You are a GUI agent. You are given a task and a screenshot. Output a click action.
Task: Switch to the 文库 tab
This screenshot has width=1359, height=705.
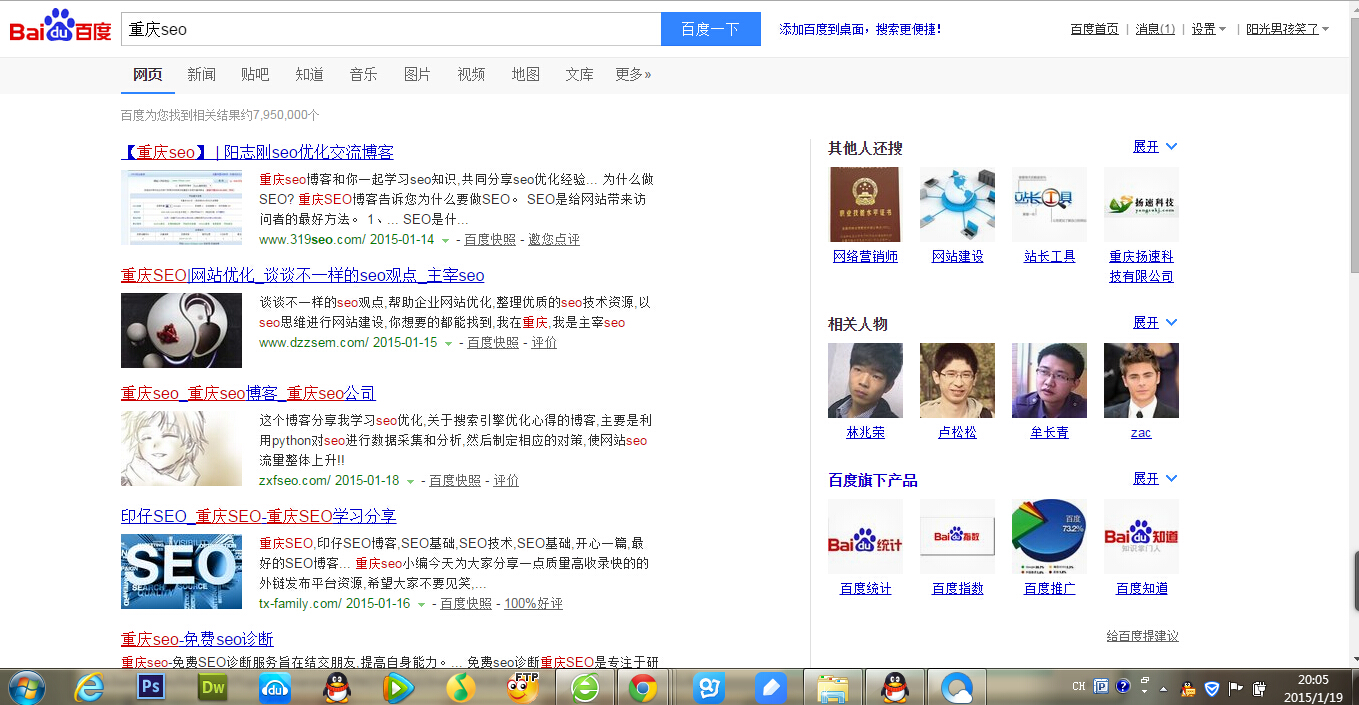coord(579,74)
